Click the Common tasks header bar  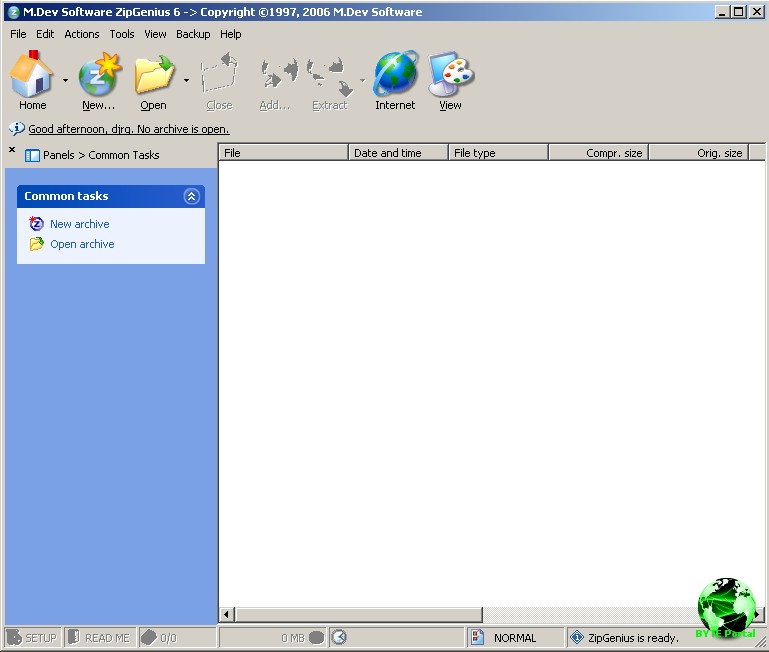click(111, 196)
